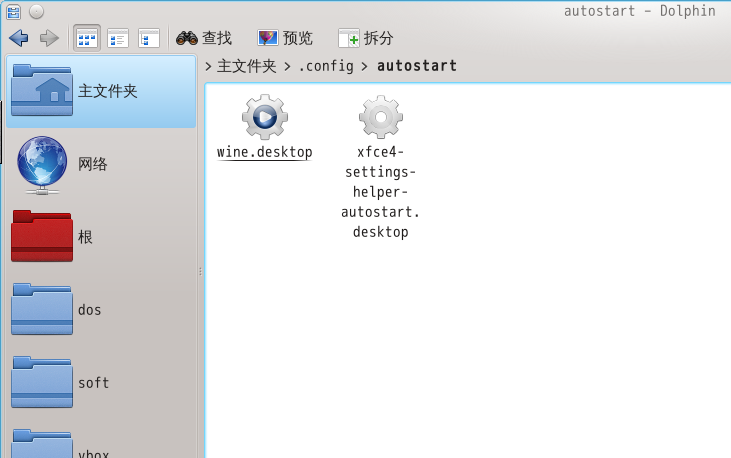The width and height of the screenshot is (731, 458).
Task: Open the 网络 network place
Action: (x=101, y=164)
